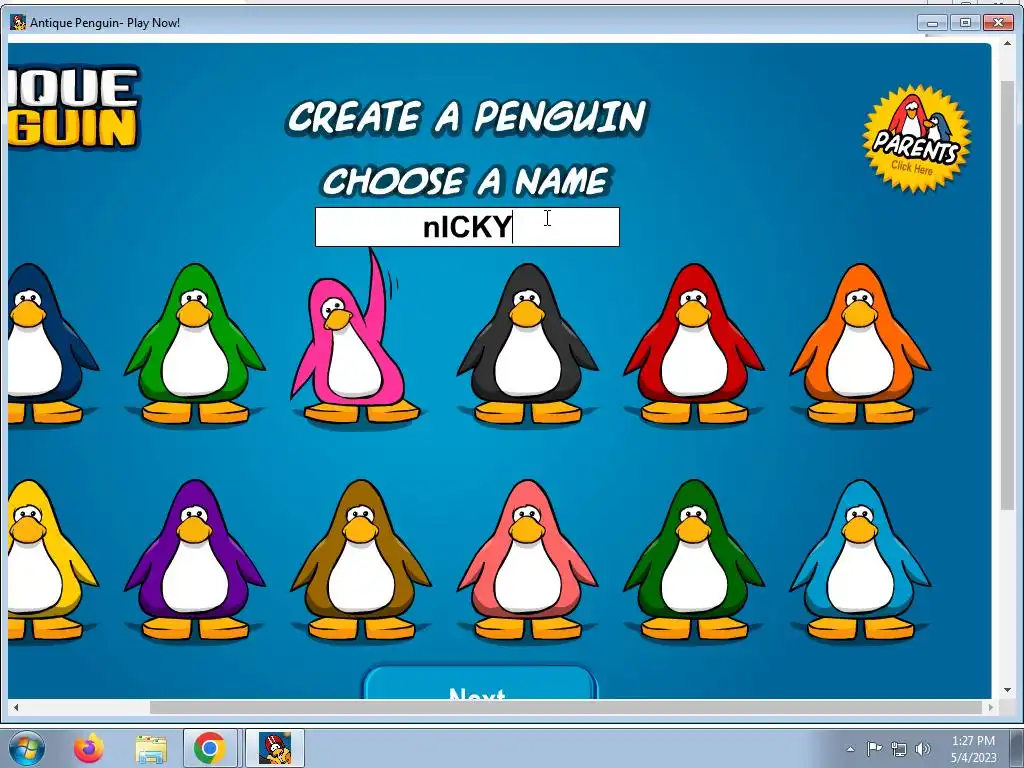Choose the purple penguin
This screenshot has height=768, width=1024.
[x=195, y=560]
